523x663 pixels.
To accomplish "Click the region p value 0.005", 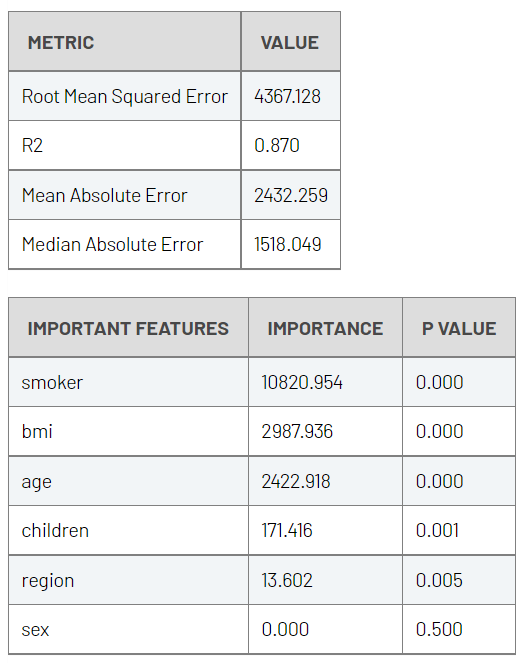I will pyautogui.click(x=439, y=580).
